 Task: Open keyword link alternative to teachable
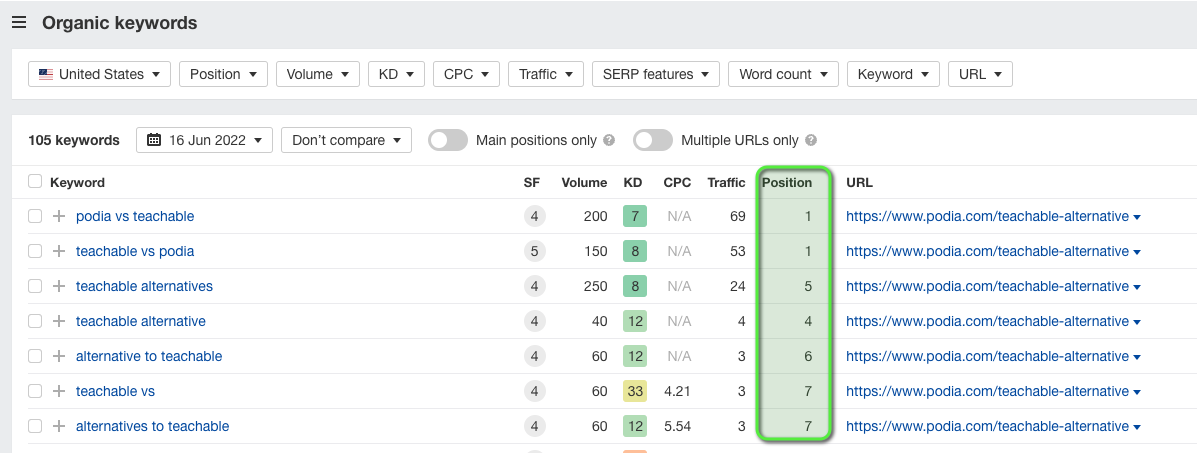coord(149,356)
